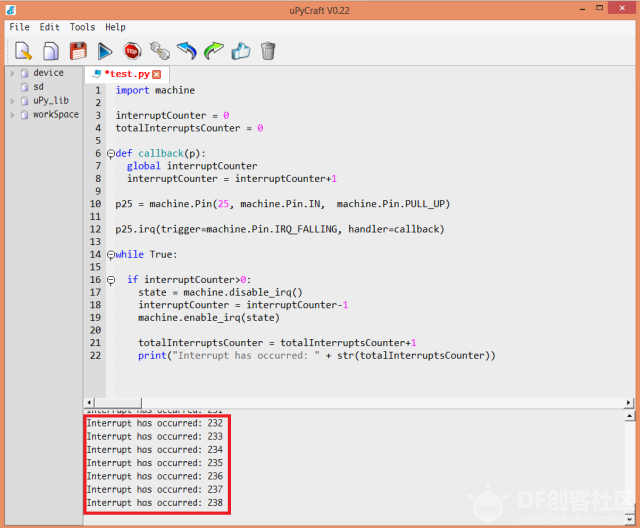This screenshot has height=528, width=640.
Task: Collapse the def callback code fold
Action: click(x=111, y=154)
